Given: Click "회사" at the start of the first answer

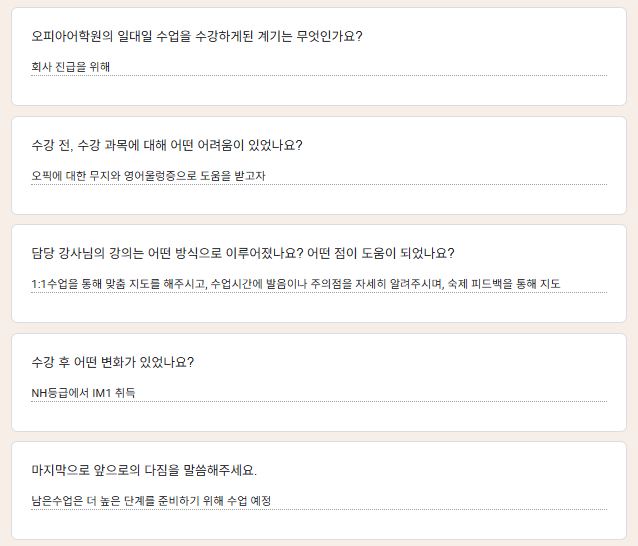Looking at the screenshot, I should click(41, 67).
